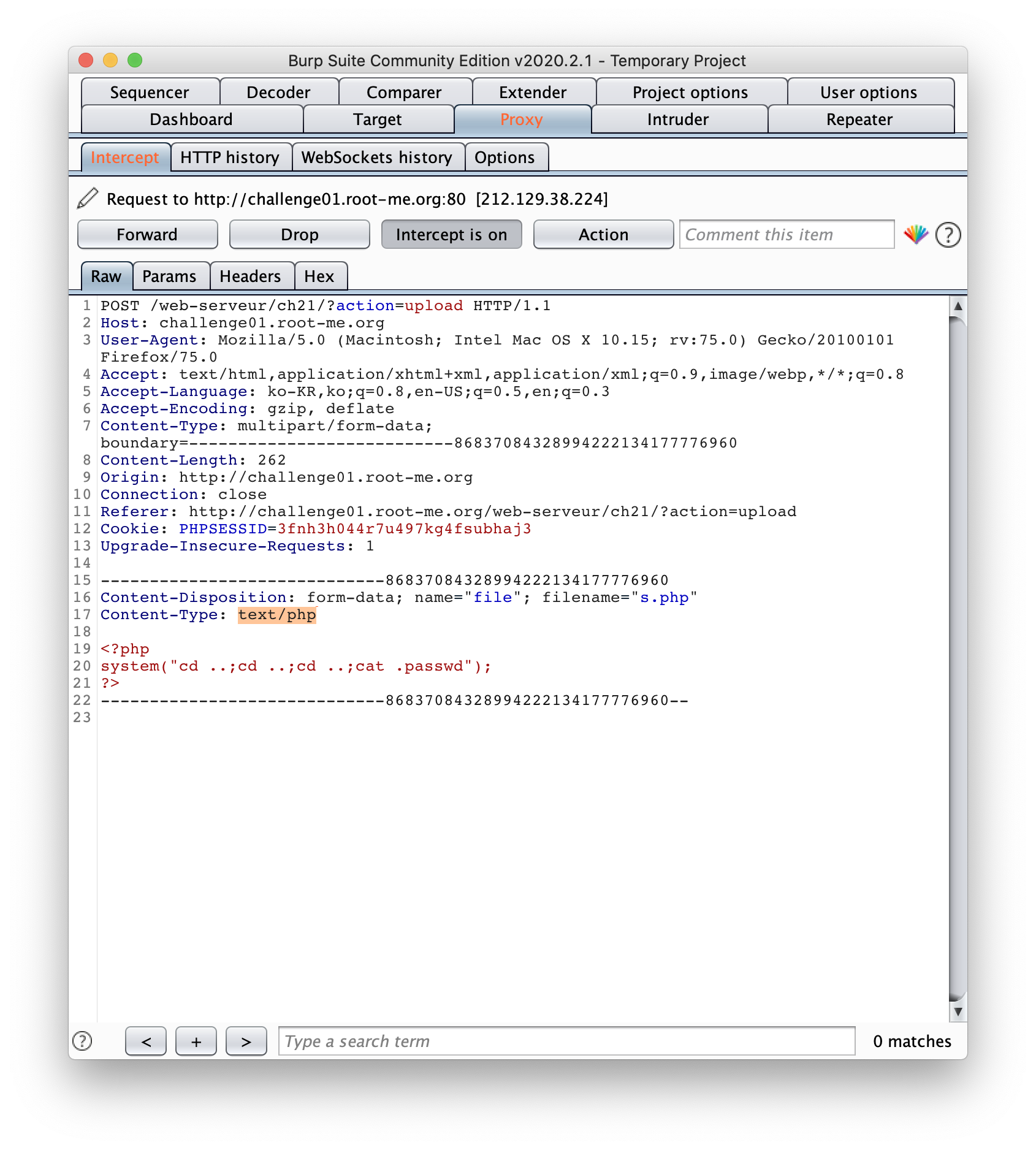Click the Accept-Language header line
This screenshot has height=1150, width=1036.
(356, 391)
